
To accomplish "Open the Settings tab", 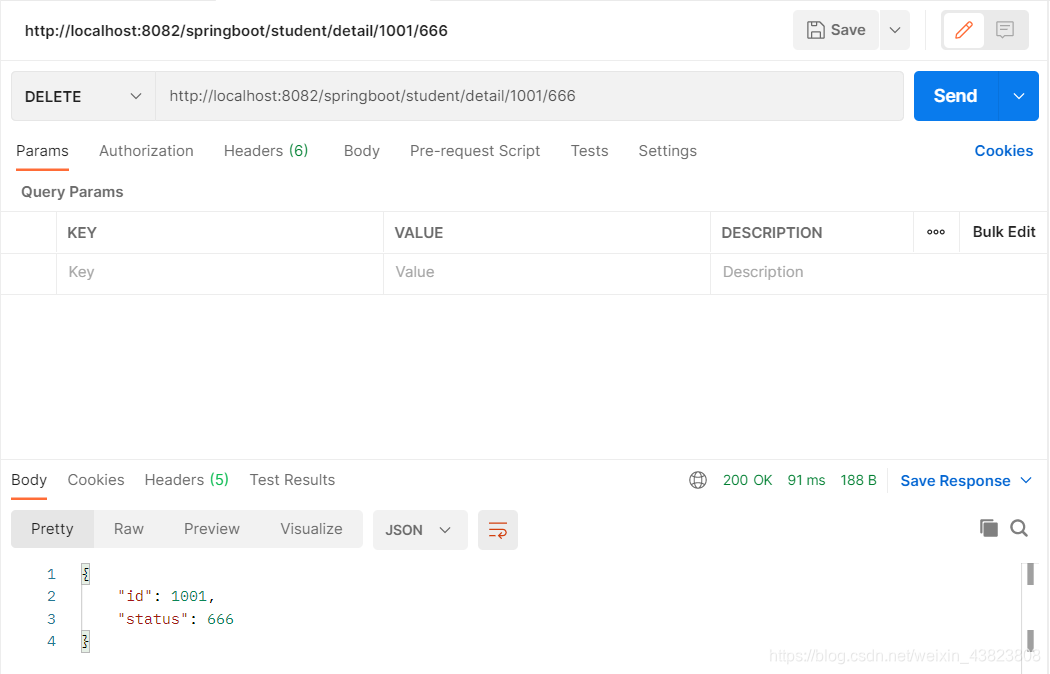I will [x=668, y=151].
